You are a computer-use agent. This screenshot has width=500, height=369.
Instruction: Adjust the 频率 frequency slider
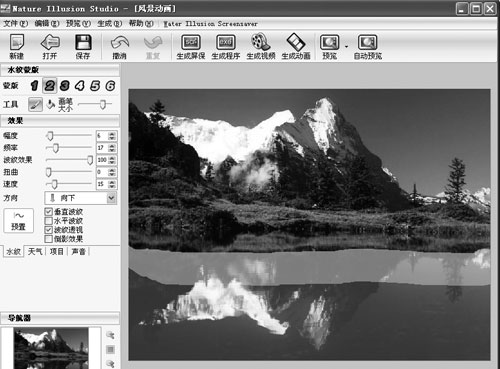(x=56, y=148)
